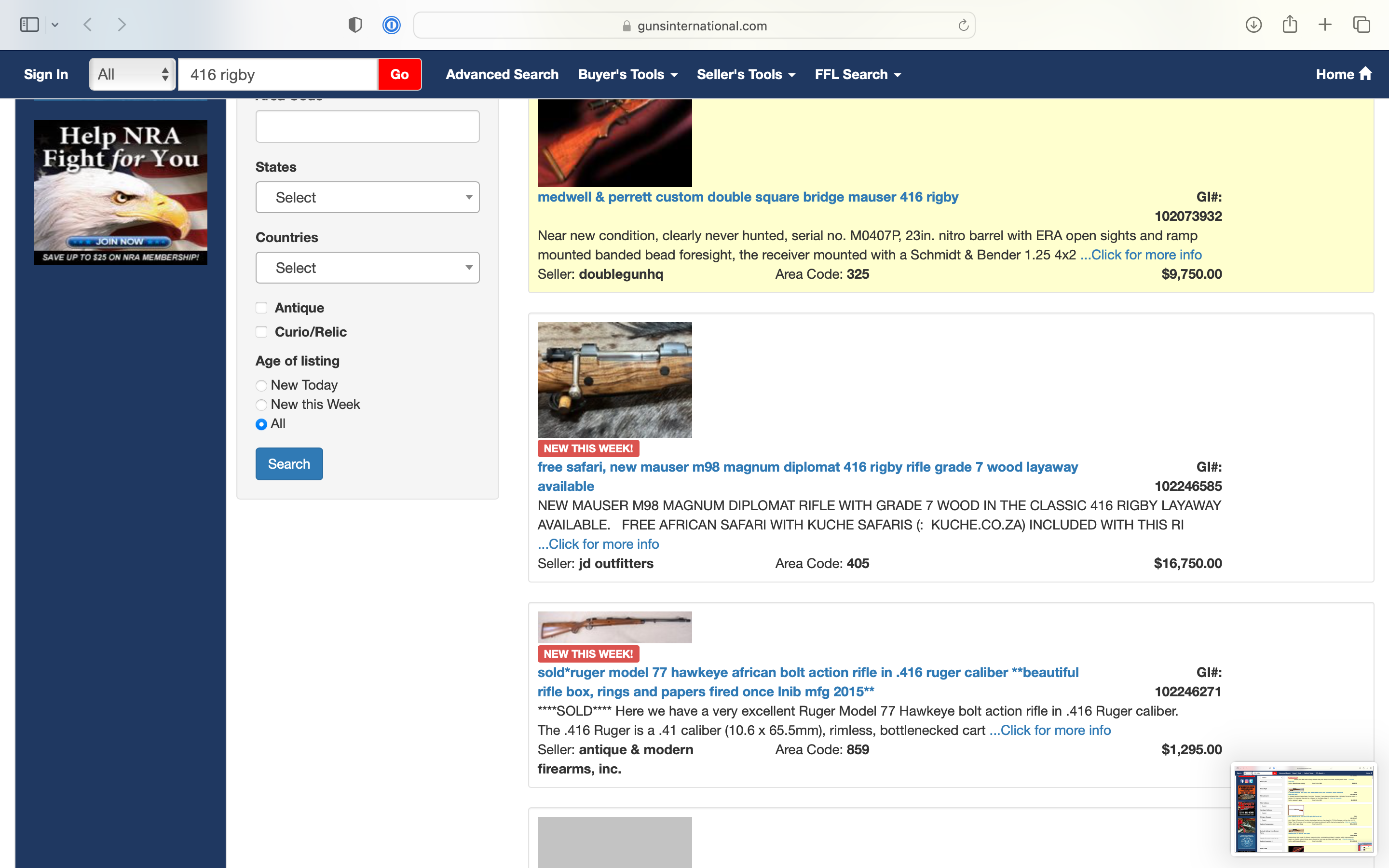Click the gray placeholder listing image

click(x=615, y=842)
